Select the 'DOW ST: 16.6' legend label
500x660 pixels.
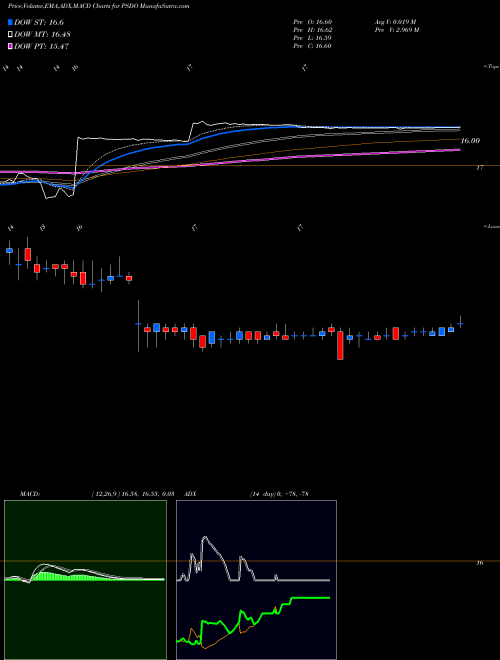coord(39,22)
